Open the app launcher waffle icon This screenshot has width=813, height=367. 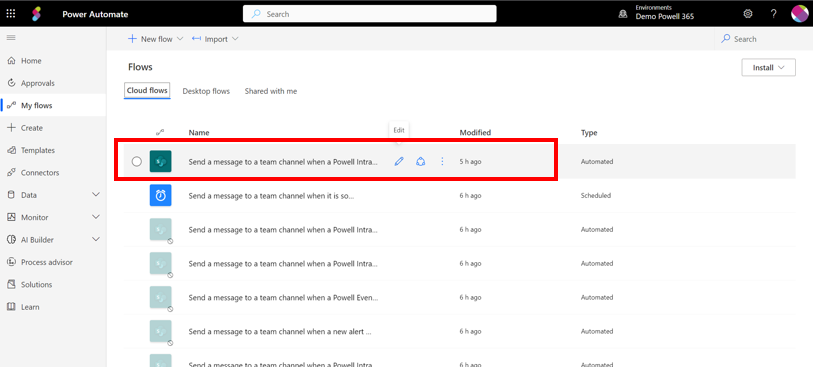coord(11,14)
